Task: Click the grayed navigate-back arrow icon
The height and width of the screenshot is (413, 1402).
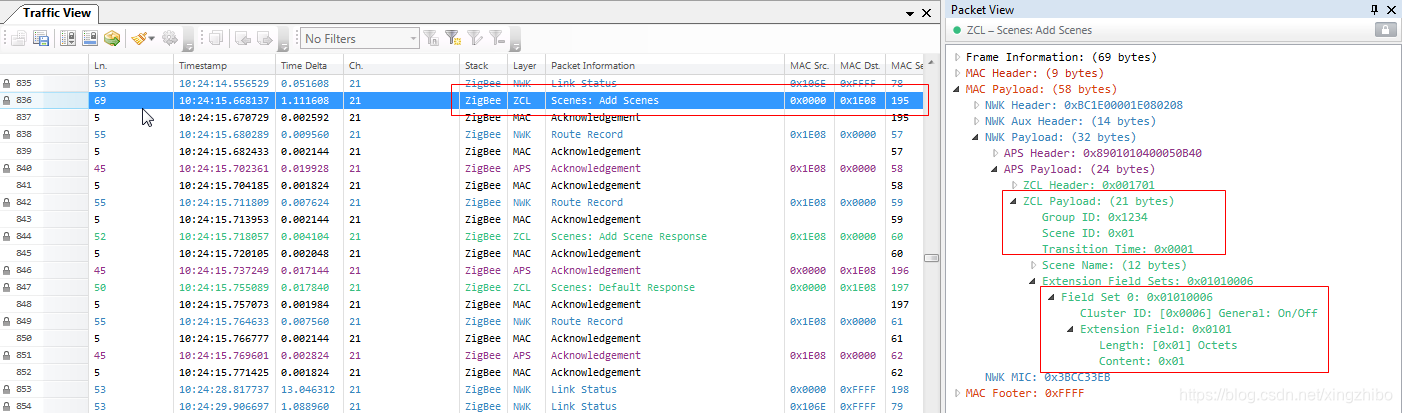Action: pos(242,39)
